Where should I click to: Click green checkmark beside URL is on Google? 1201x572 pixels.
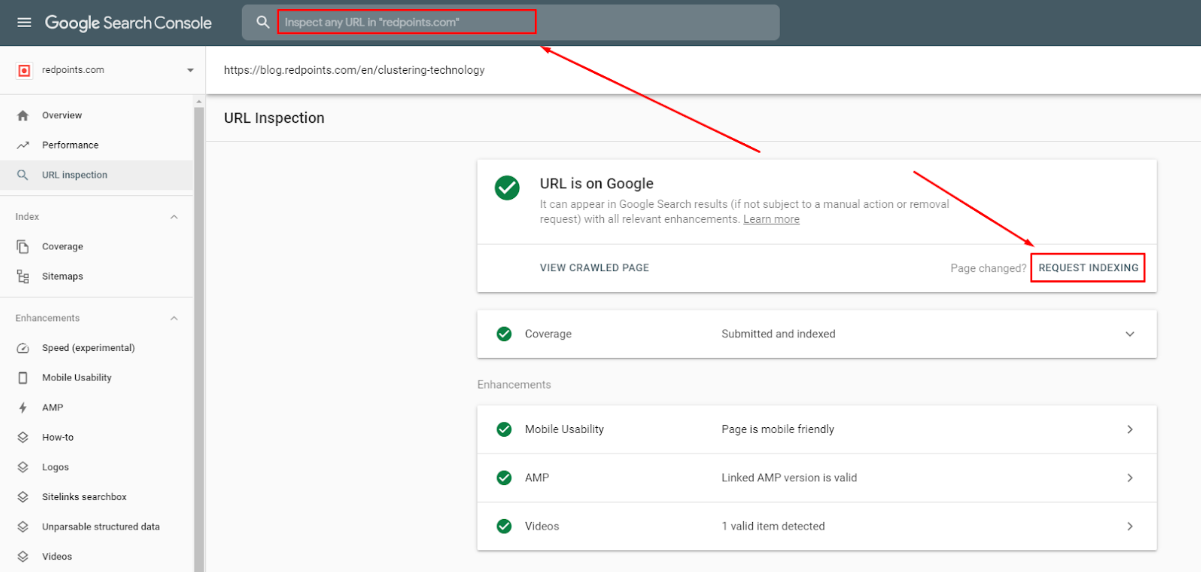507,187
